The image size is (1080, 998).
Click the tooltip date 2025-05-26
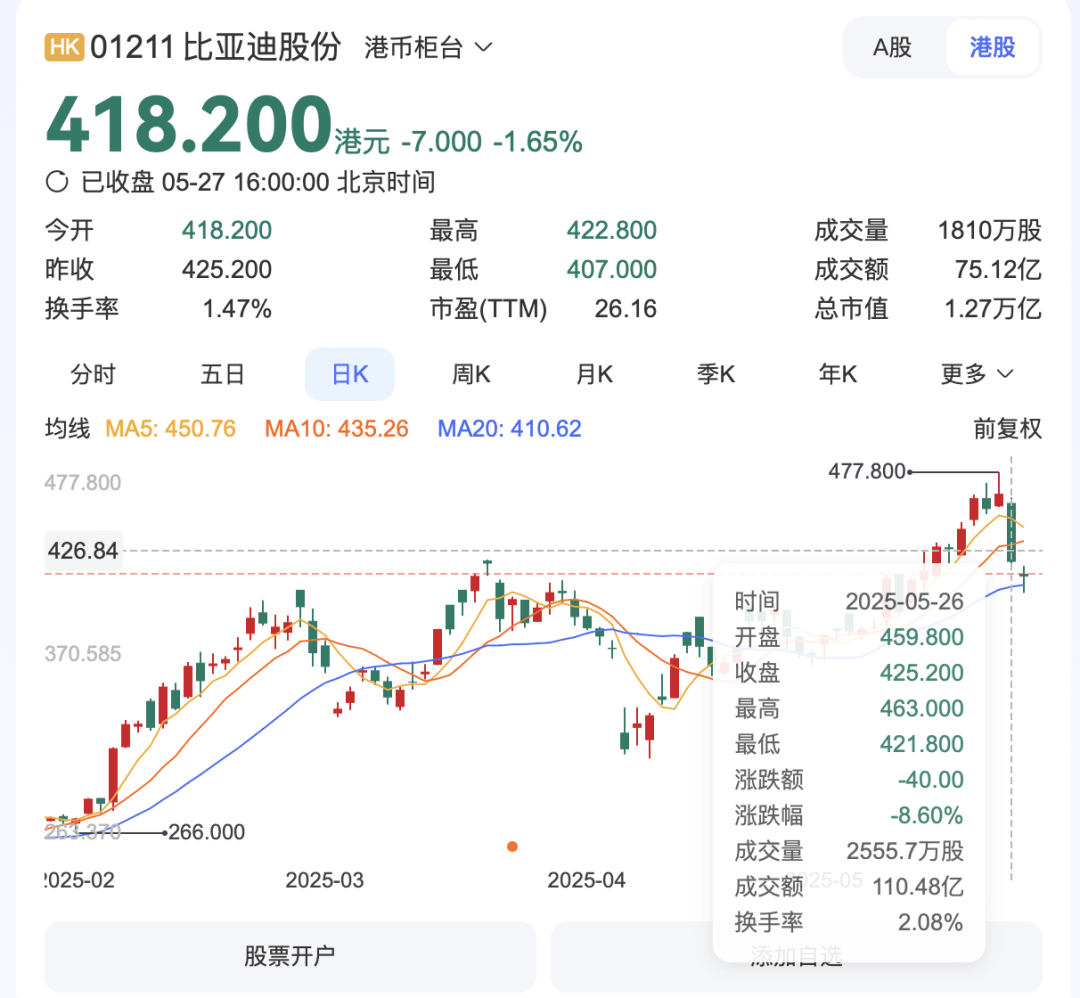click(x=904, y=601)
